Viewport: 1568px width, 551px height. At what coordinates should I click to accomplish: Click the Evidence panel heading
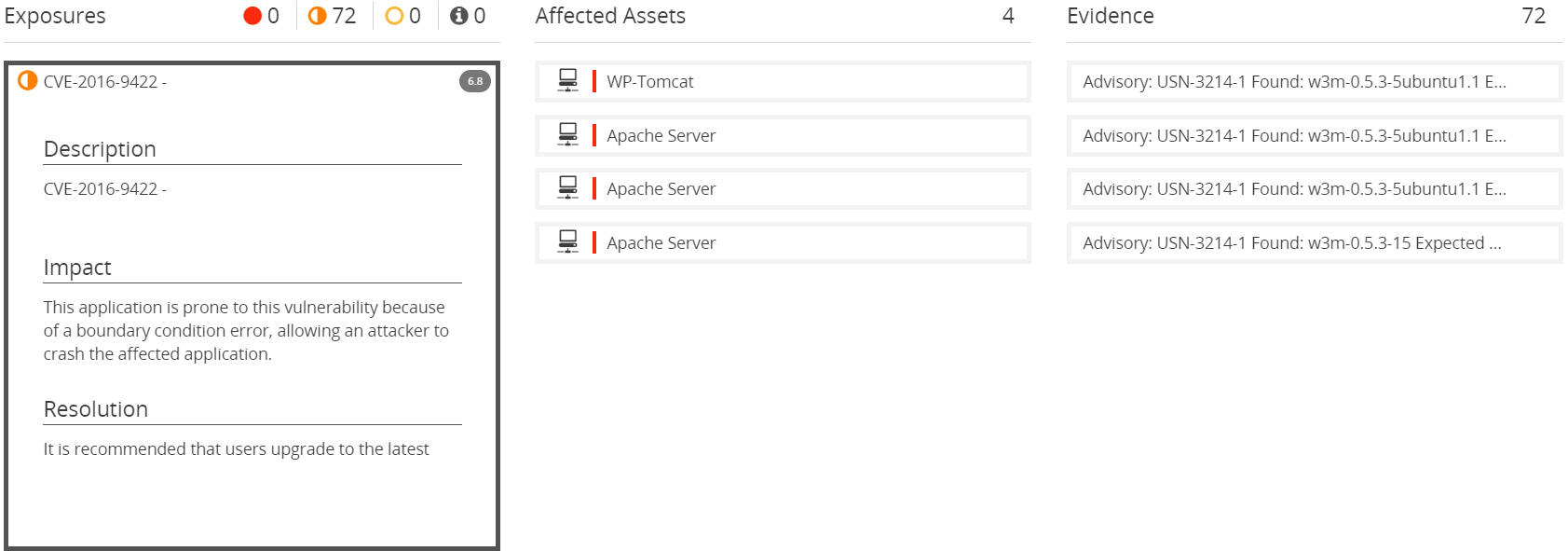[1111, 16]
